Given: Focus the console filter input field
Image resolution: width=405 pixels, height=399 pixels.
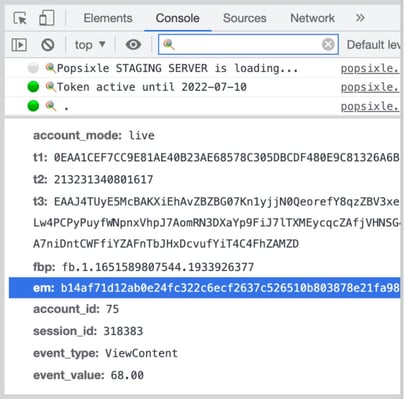Looking at the screenshot, I should 248,44.
